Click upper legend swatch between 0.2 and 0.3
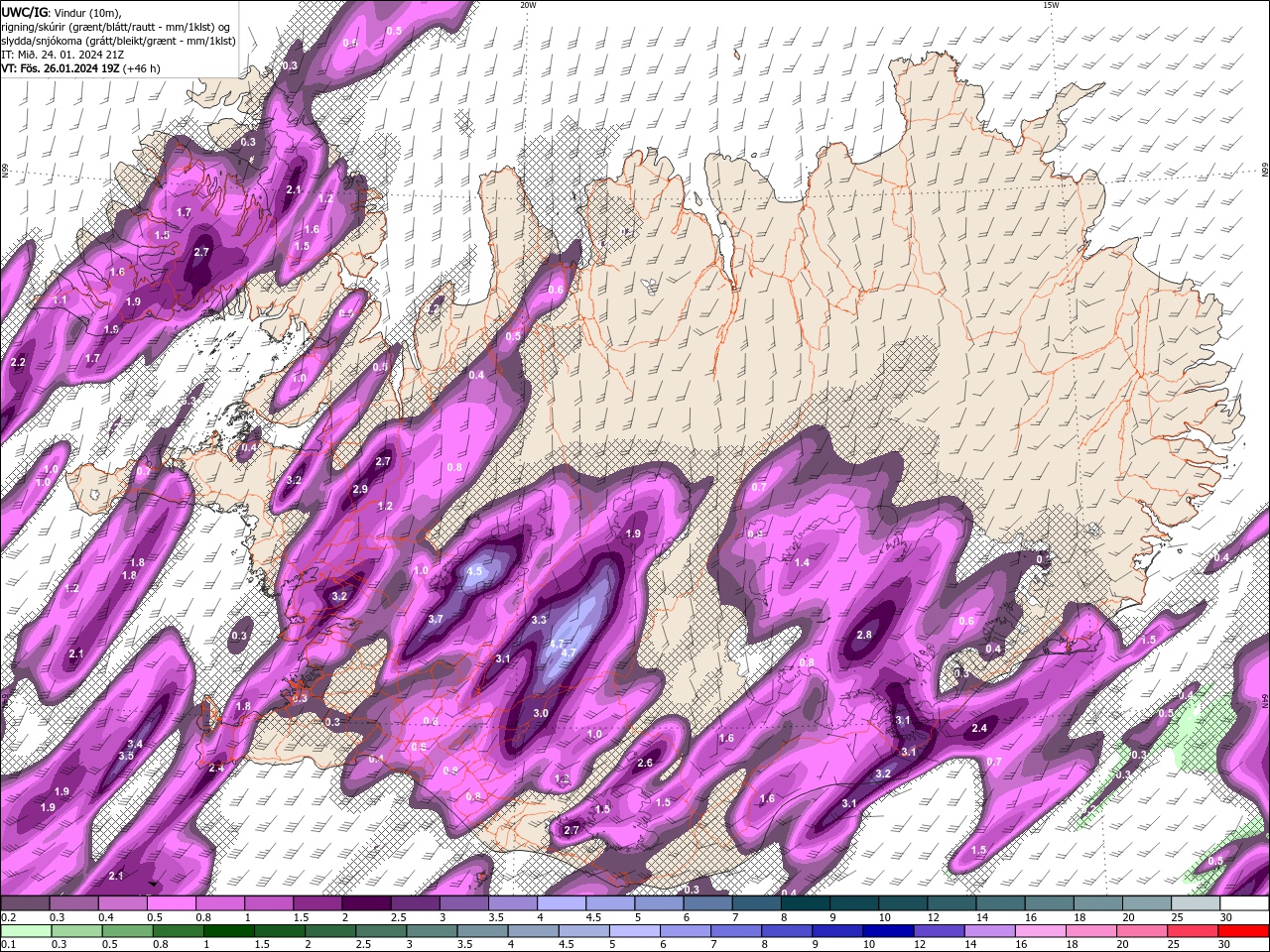The width and height of the screenshot is (1270, 952). (25, 903)
